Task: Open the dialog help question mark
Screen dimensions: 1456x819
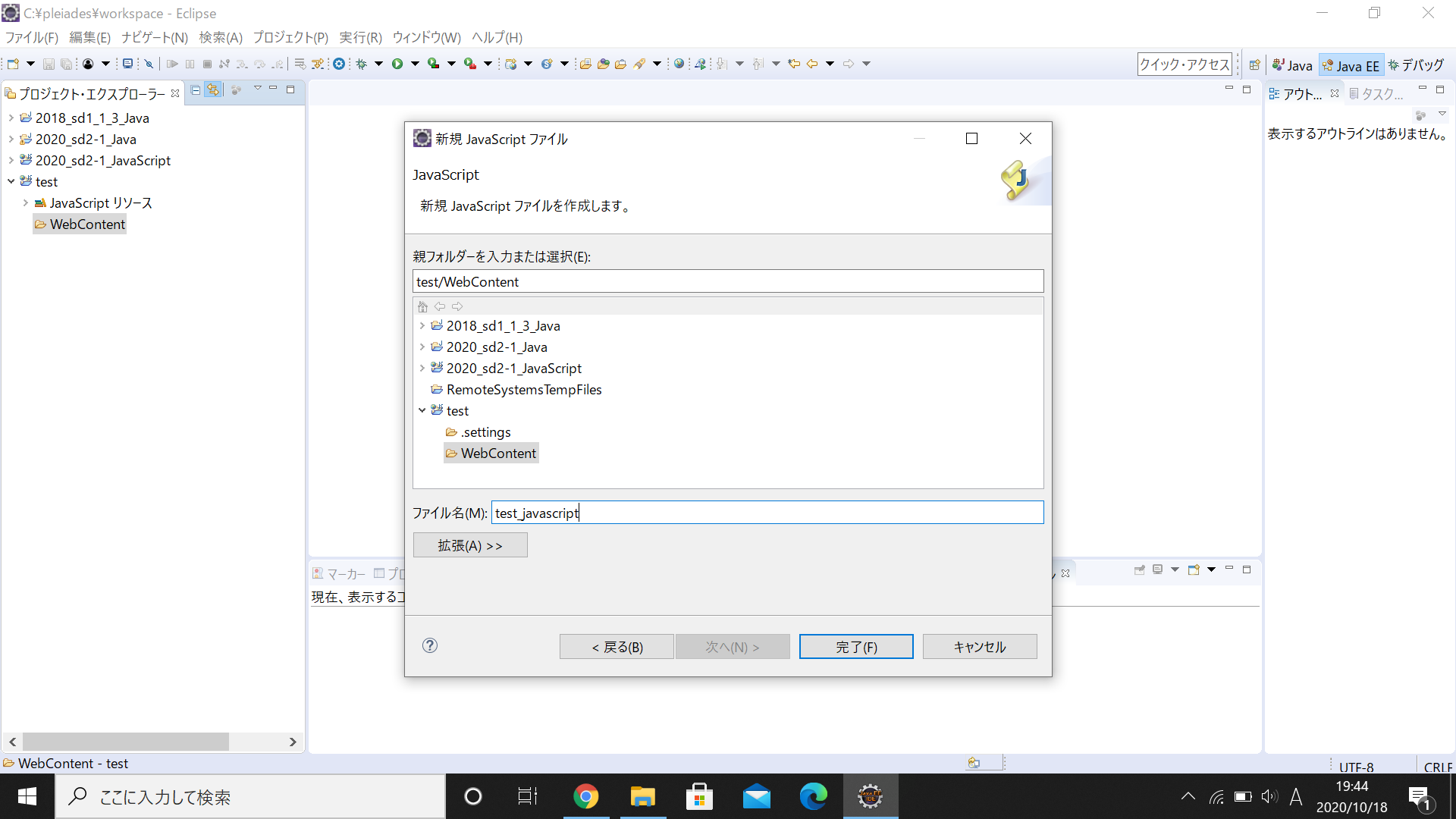Action: [x=430, y=645]
